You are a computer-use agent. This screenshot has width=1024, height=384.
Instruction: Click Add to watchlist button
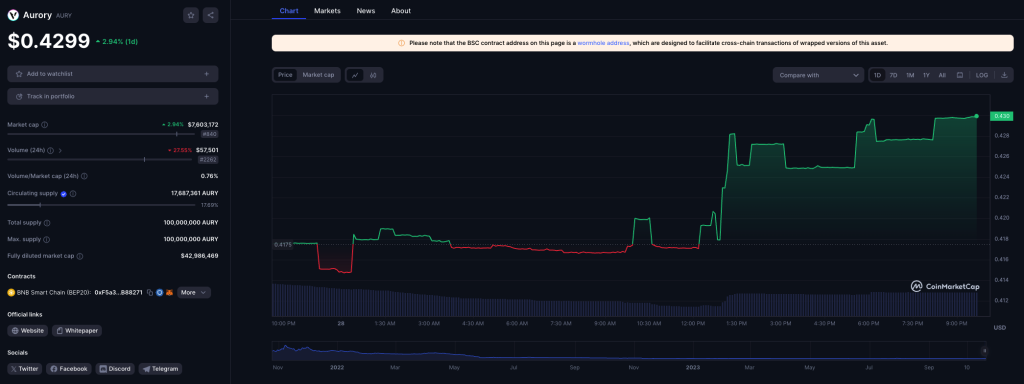(112, 74)
